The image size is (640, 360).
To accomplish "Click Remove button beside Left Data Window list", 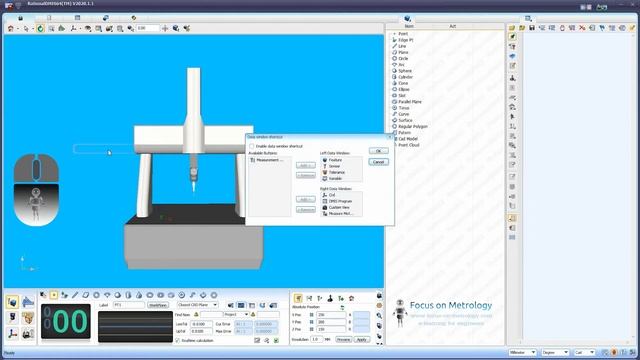I will pos(306,175).
